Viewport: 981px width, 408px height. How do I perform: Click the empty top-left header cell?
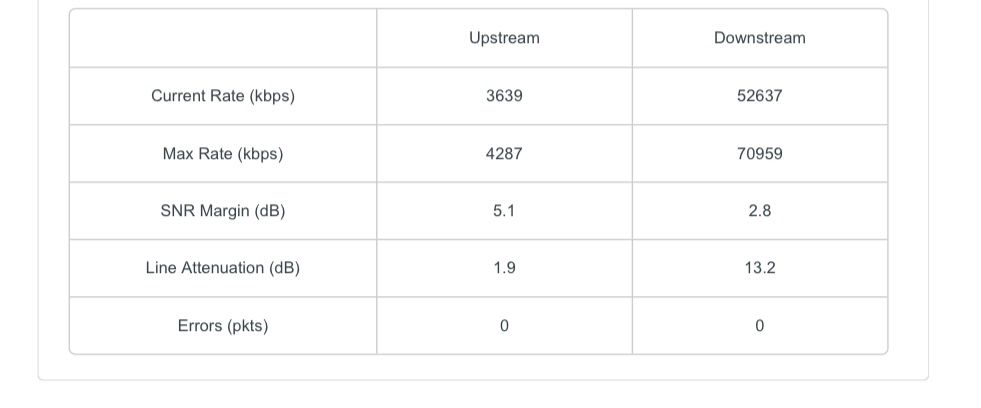(x=223, y=38)
